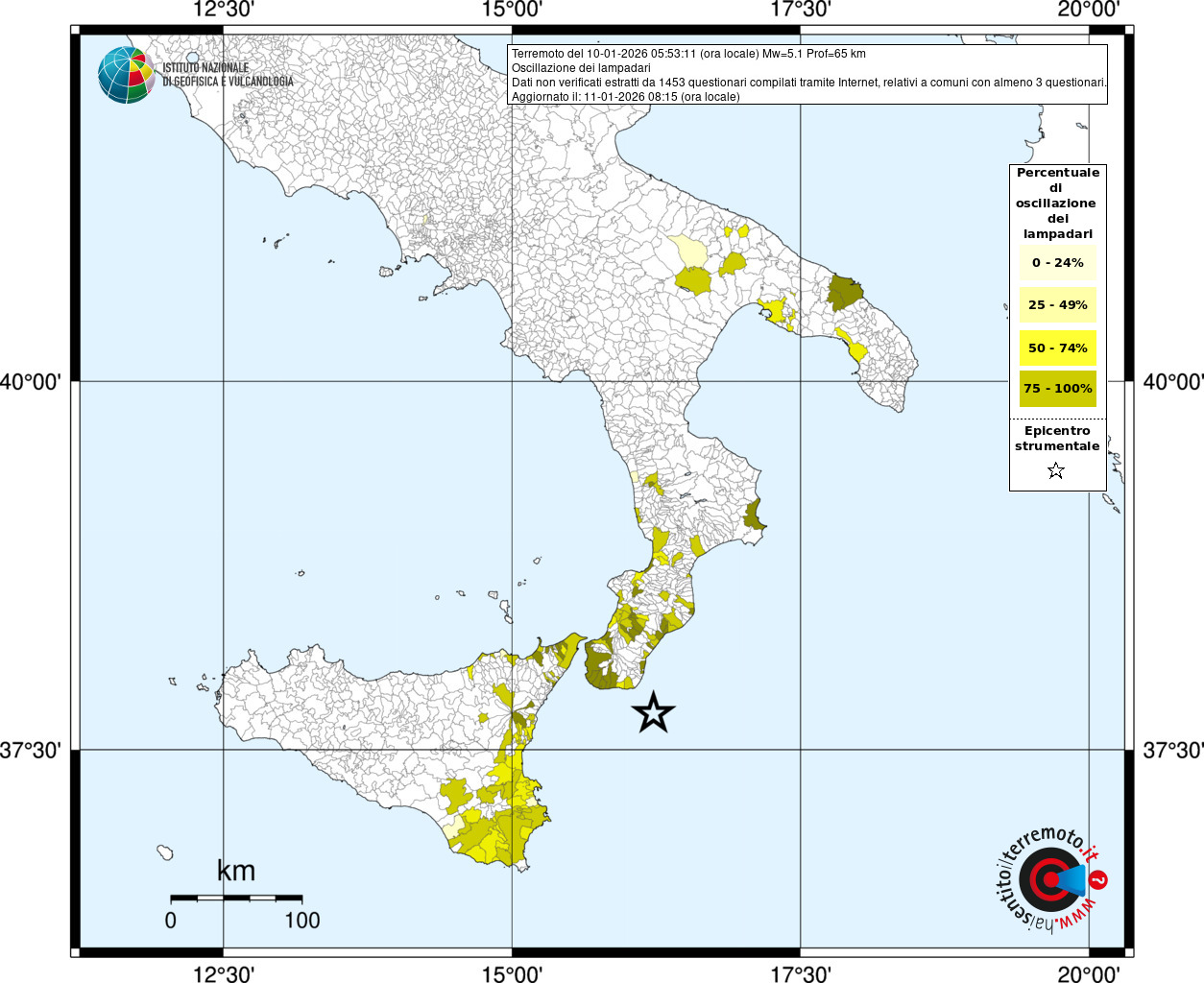Click the km scale bar
Screen dimensions: 1204x983
click(x=236, y=899)
